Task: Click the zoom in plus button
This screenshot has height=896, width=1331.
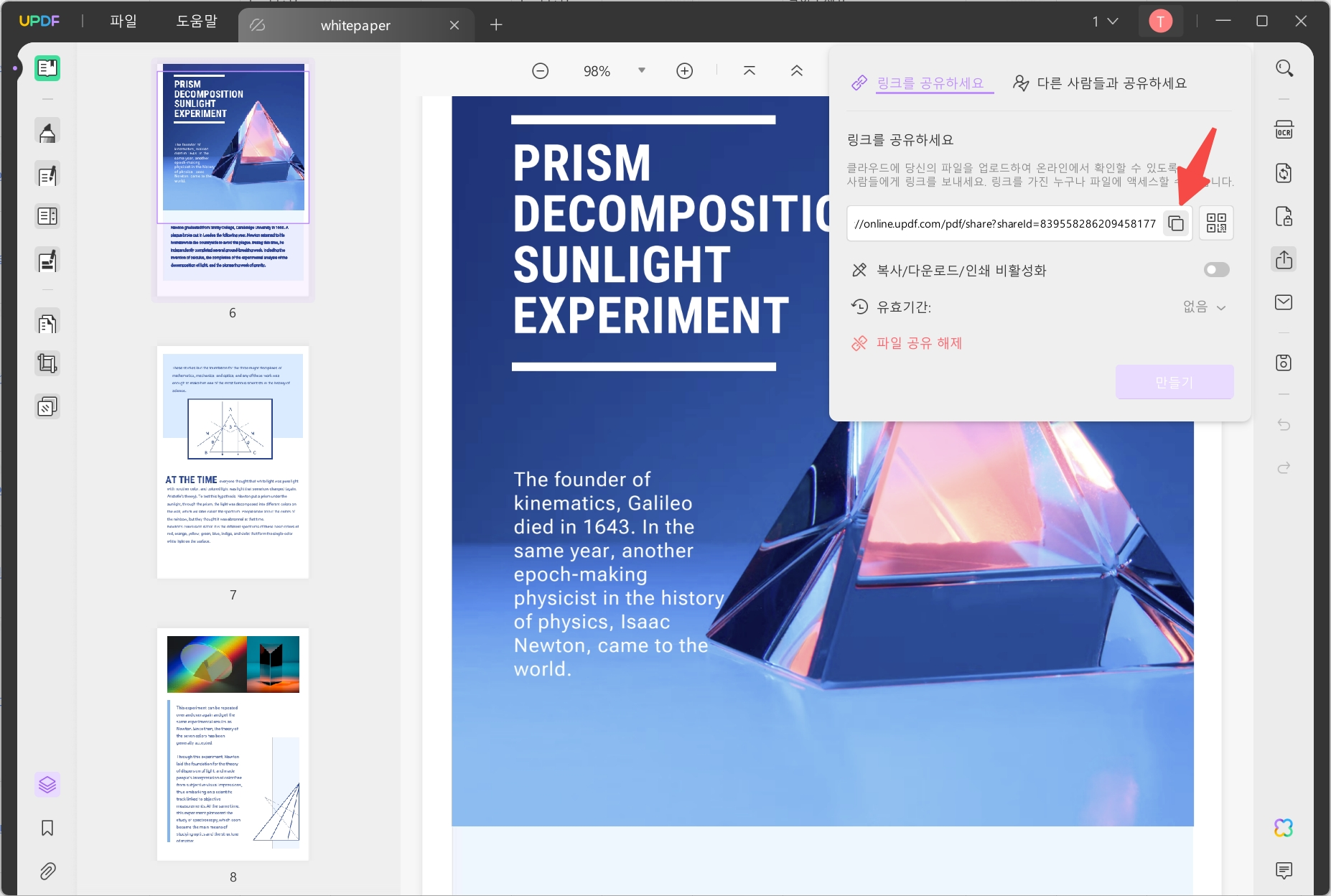Action: point(684,71)
